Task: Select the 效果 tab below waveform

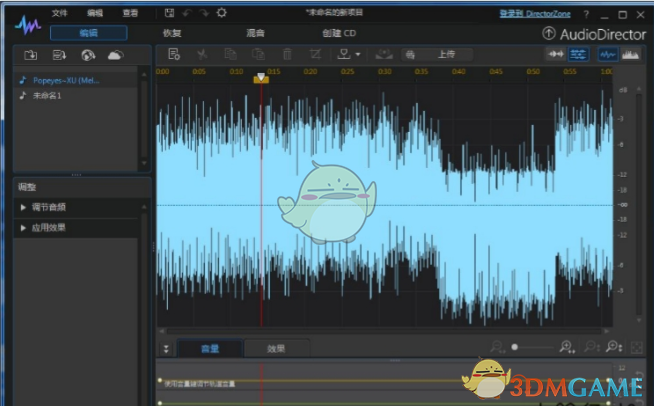Action: [276, 348]
